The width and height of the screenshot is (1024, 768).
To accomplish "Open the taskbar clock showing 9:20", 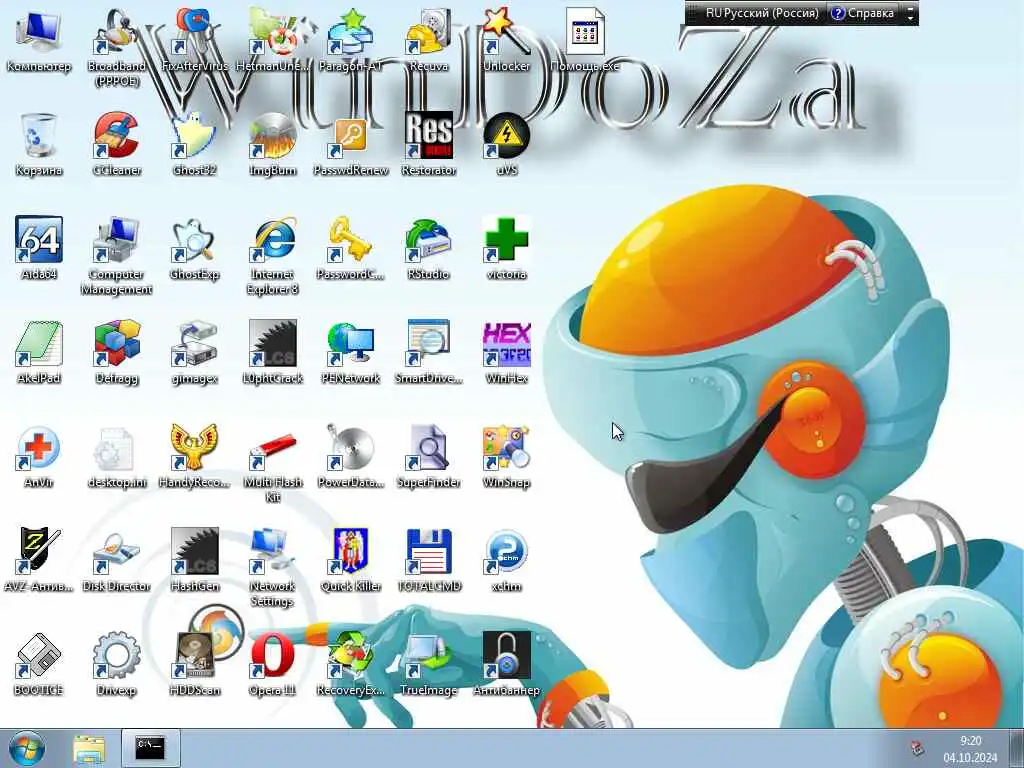I will pyautogui.click(x=970, y=749).
